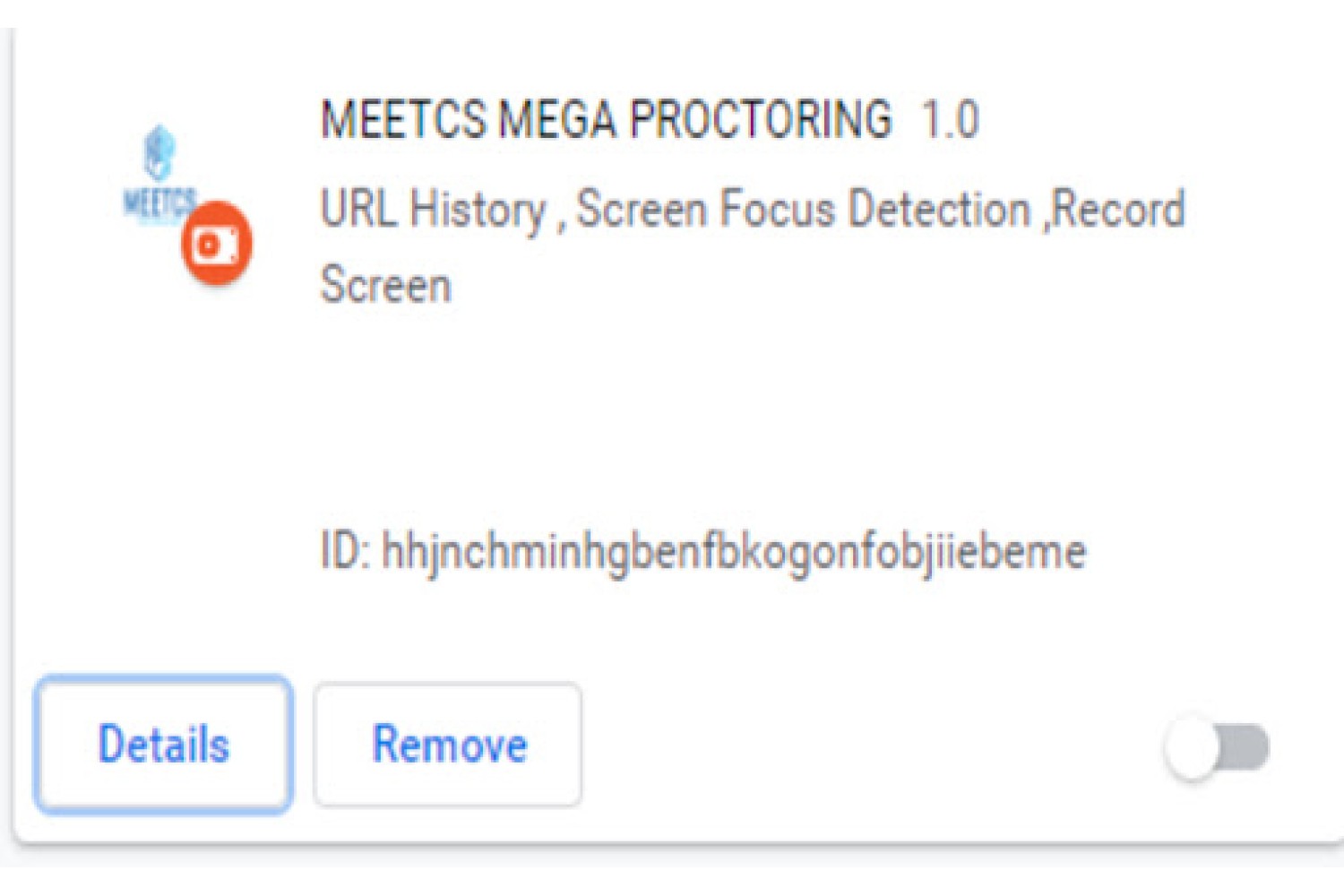This screenshot has height=896, width=1344.
Task: Select the extension name MEETCS MEGA PROCTORING
Action: coord(607,119)
